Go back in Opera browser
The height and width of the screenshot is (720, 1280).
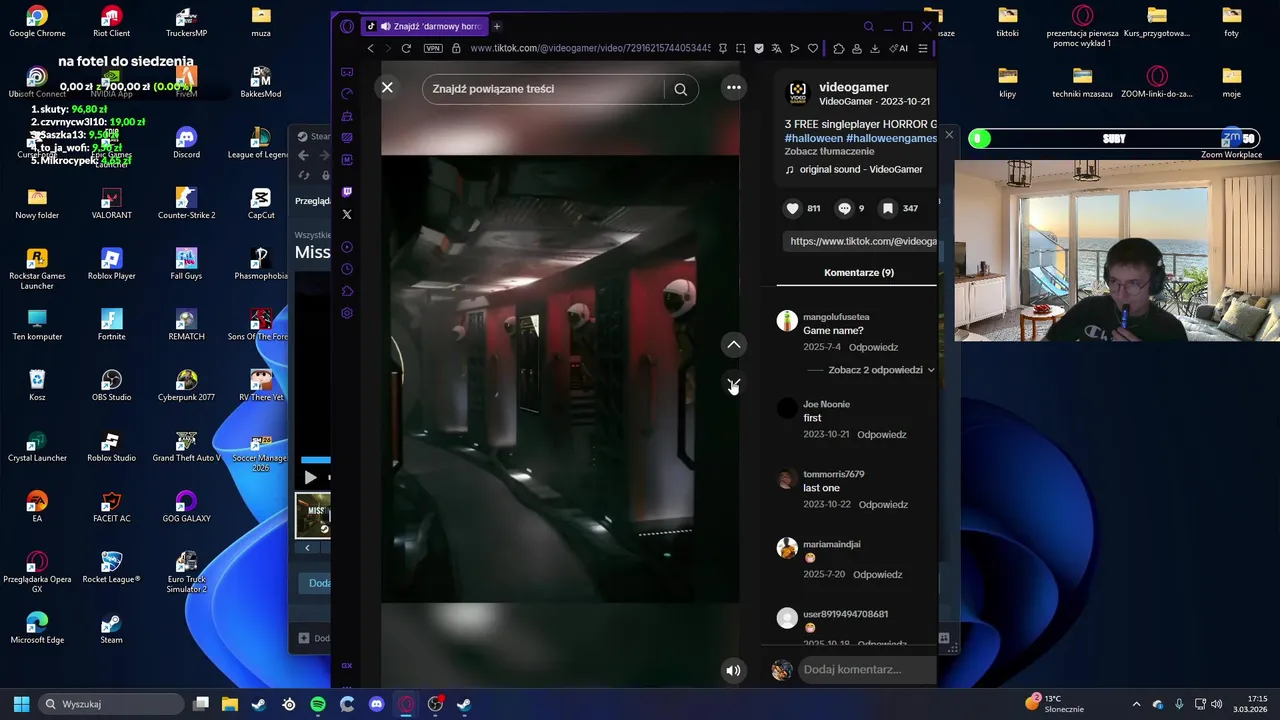[x=370, y=48]
